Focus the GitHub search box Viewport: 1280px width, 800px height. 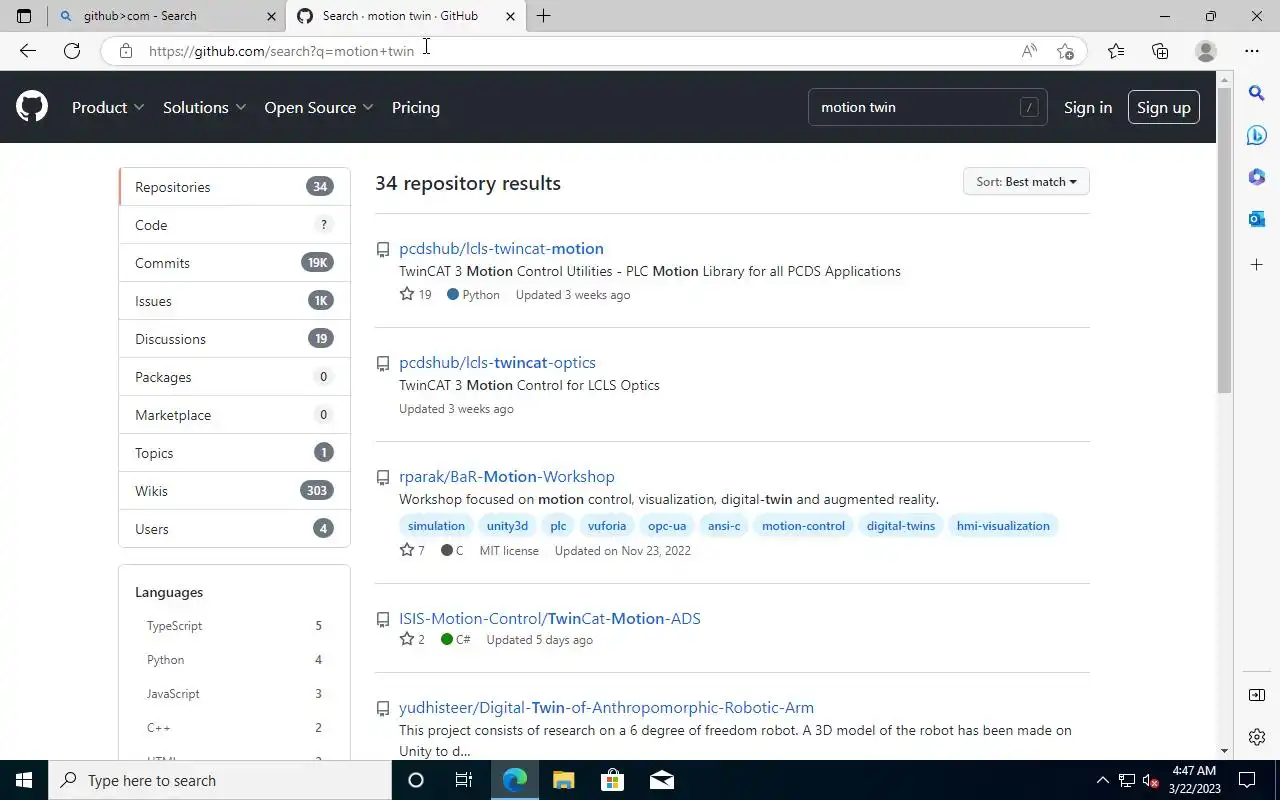(x=927, y=107)
